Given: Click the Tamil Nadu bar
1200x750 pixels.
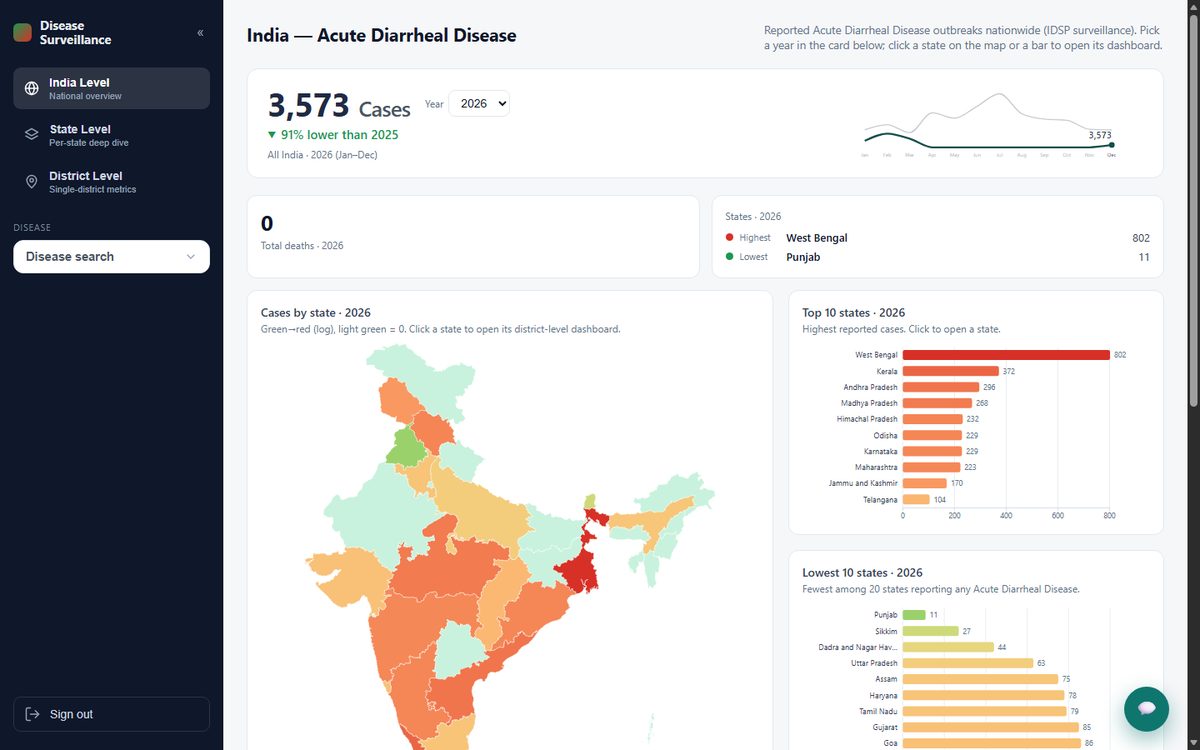Looking at the screenshot, I should 984,711.
